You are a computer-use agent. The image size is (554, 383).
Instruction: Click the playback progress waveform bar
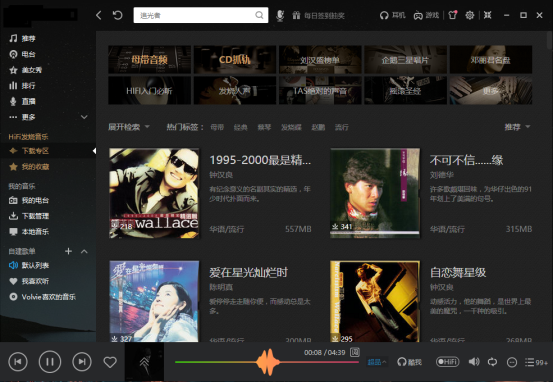tap(267, 362)
